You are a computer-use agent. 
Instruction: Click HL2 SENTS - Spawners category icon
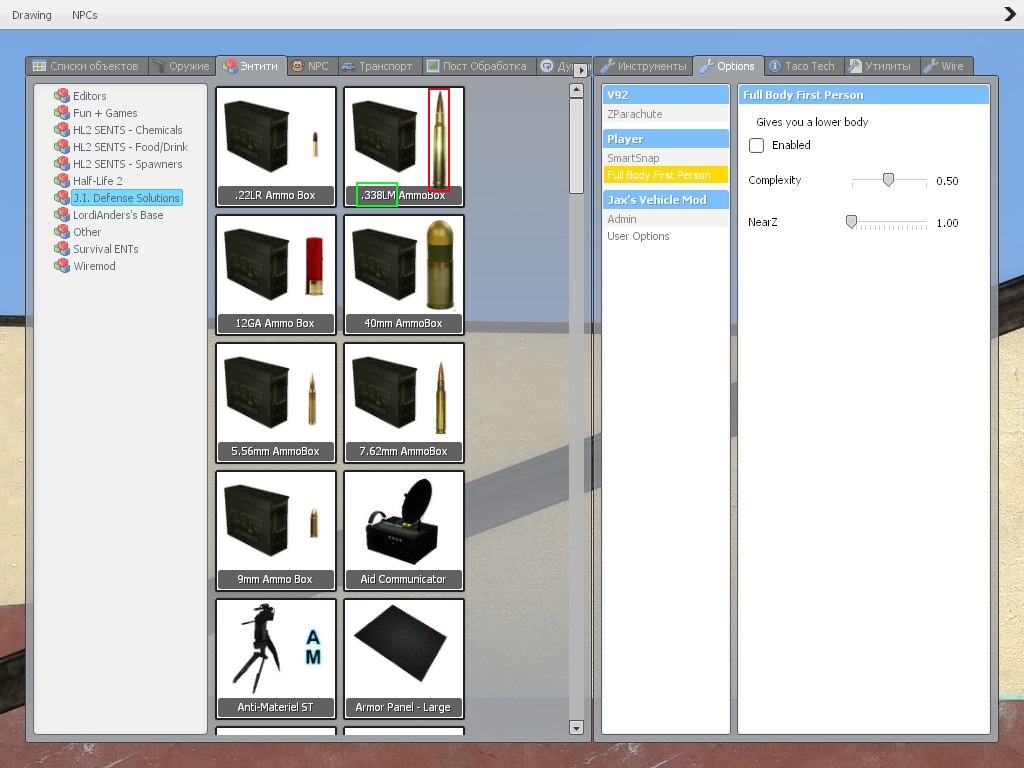point(62,164)
